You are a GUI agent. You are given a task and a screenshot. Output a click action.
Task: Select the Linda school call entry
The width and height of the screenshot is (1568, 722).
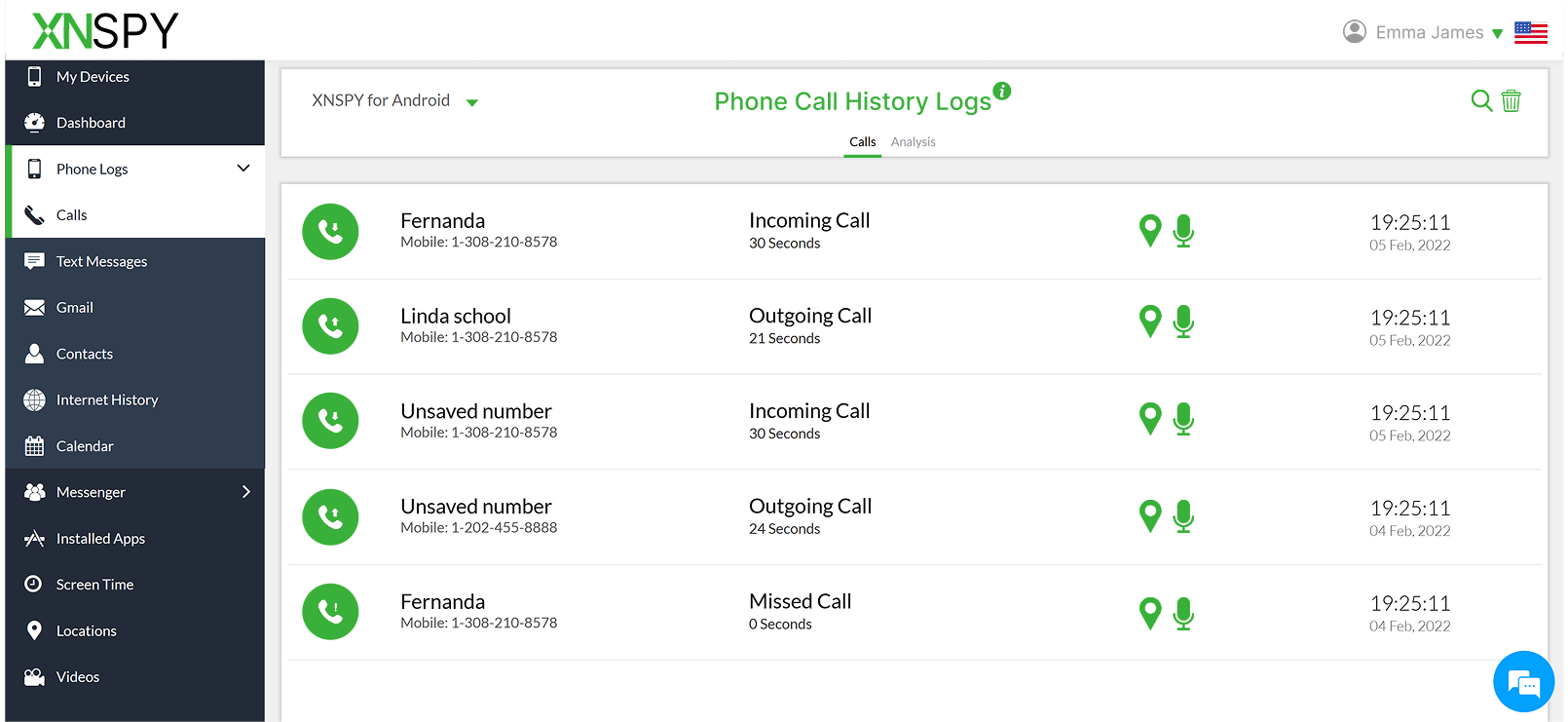[x=456, y=317]
